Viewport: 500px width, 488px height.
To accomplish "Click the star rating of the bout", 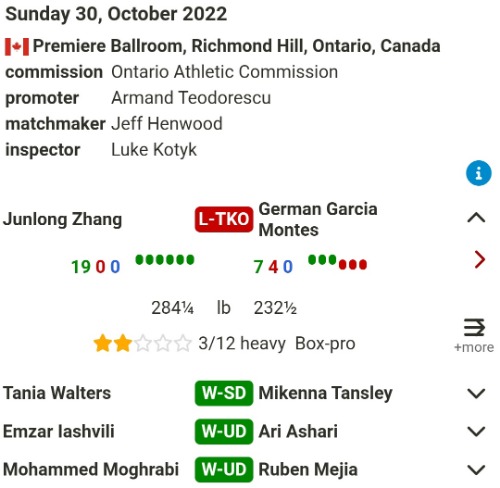I will 142,343.
